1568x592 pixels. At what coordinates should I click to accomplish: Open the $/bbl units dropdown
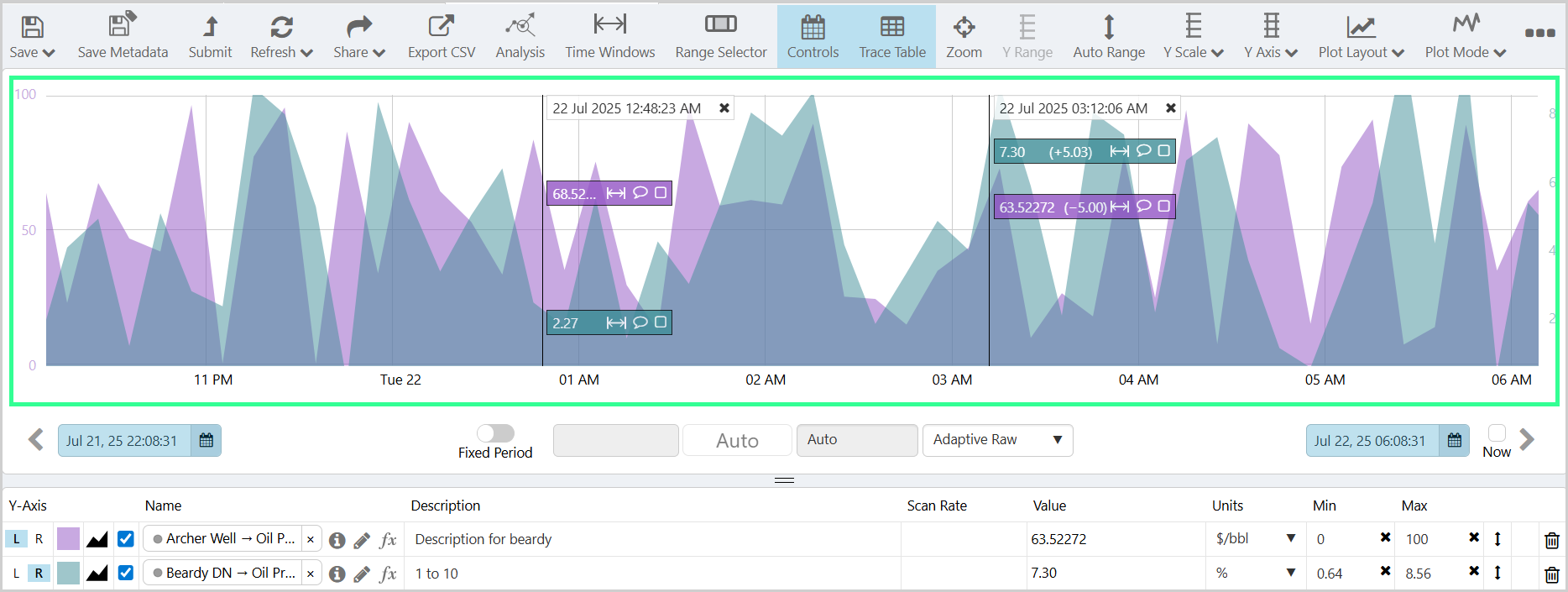click(x=1255, y=539)
